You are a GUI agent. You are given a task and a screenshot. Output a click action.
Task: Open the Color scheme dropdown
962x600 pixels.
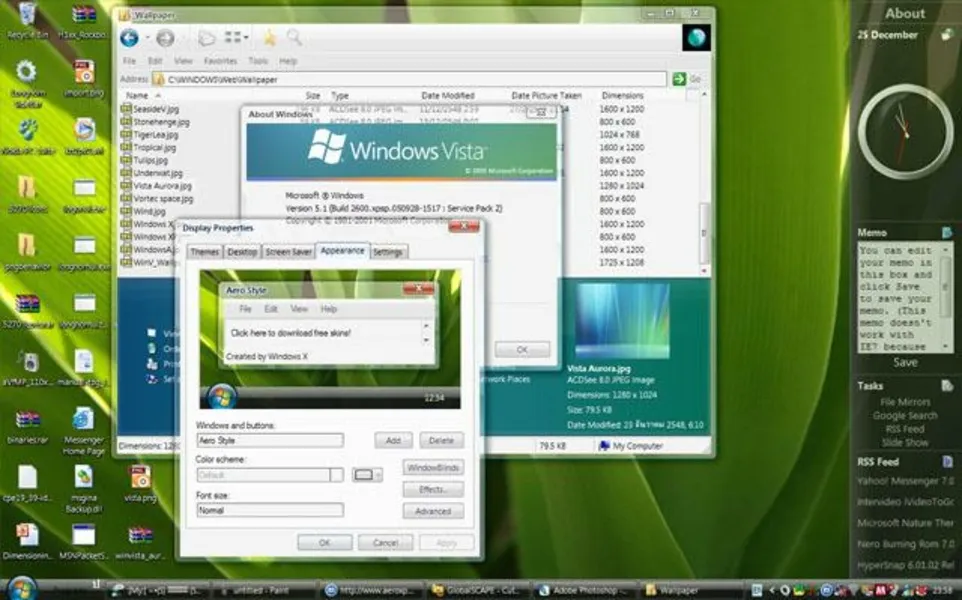tap(269, 475)
